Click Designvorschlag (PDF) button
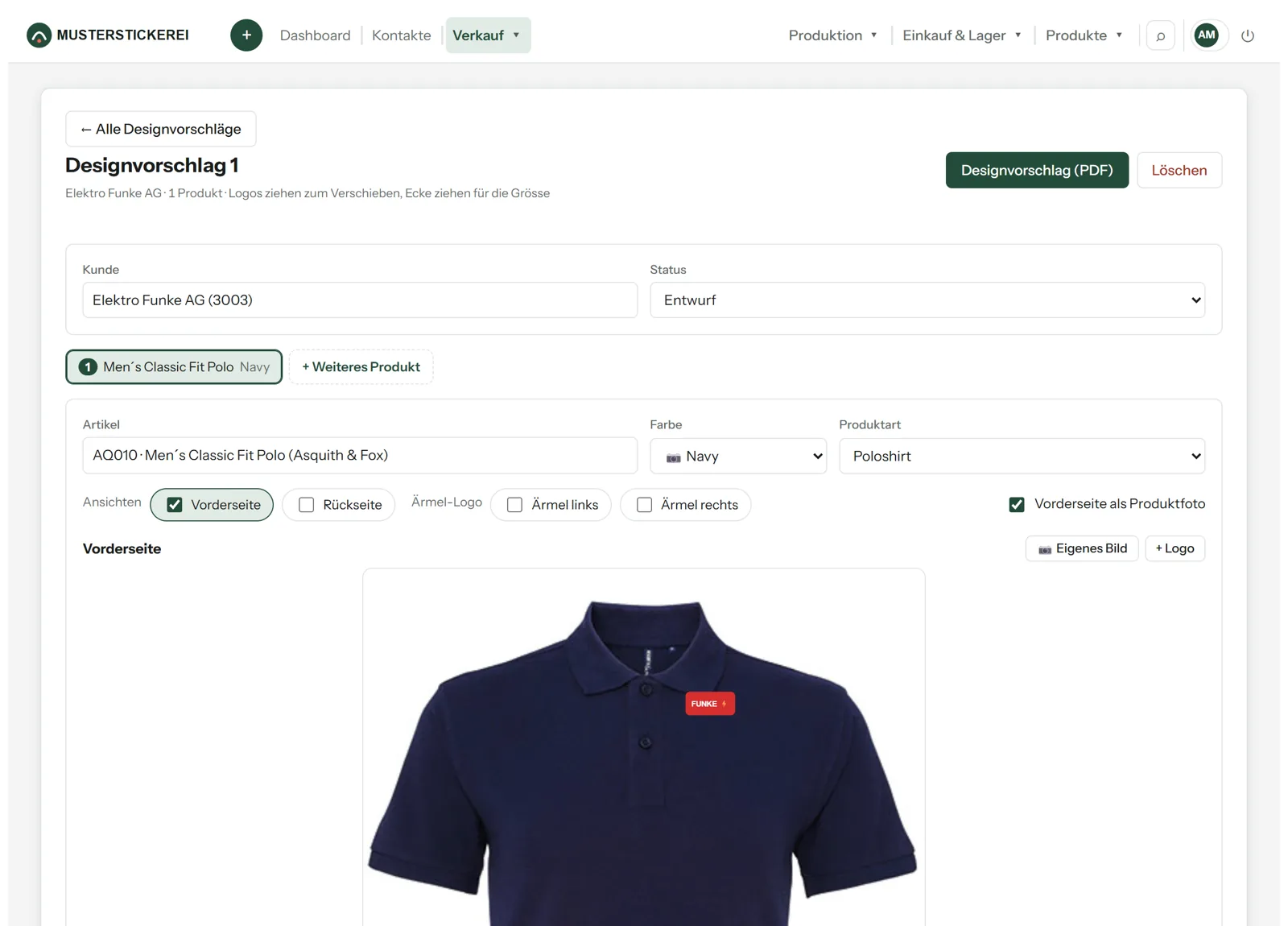This screenshot has height=926, width=1288. point(1037,170)
